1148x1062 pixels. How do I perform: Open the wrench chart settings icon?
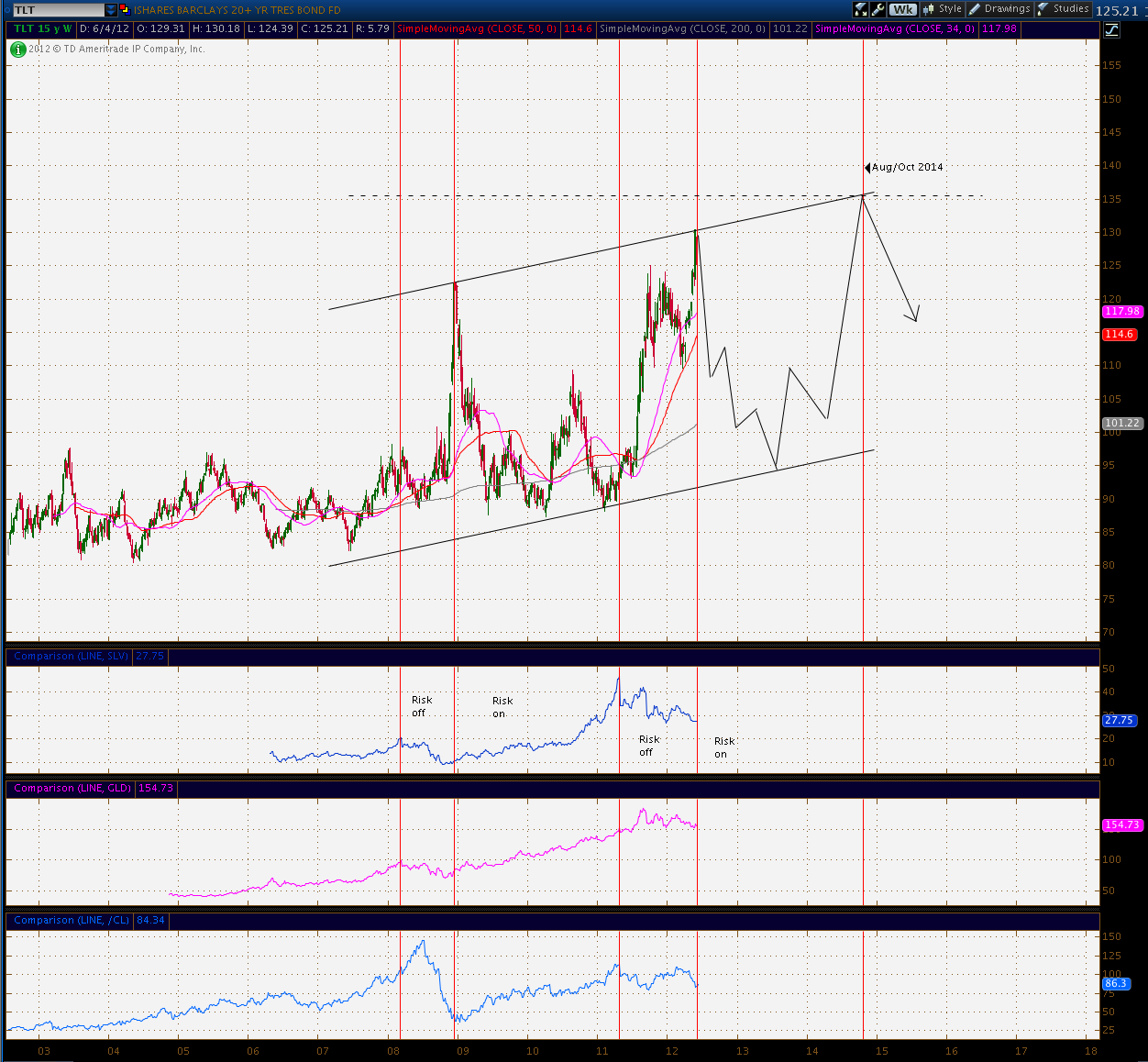click(878, 9)
